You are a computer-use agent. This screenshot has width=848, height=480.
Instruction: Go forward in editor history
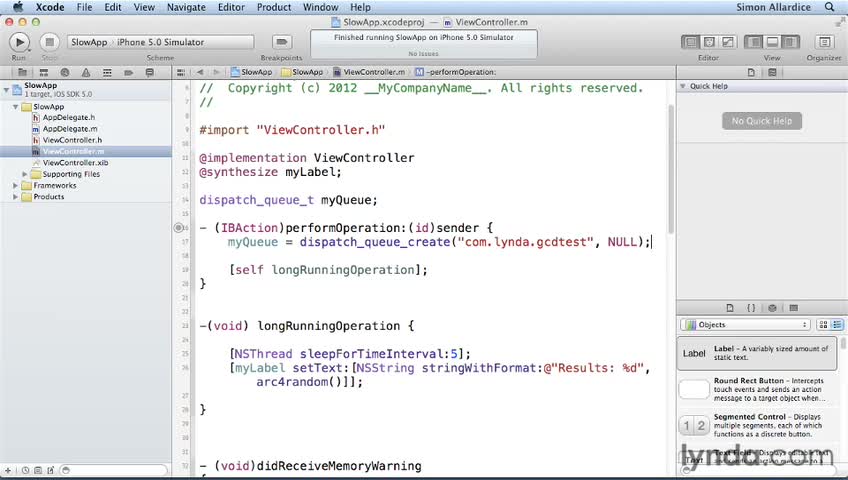(216, 72)
